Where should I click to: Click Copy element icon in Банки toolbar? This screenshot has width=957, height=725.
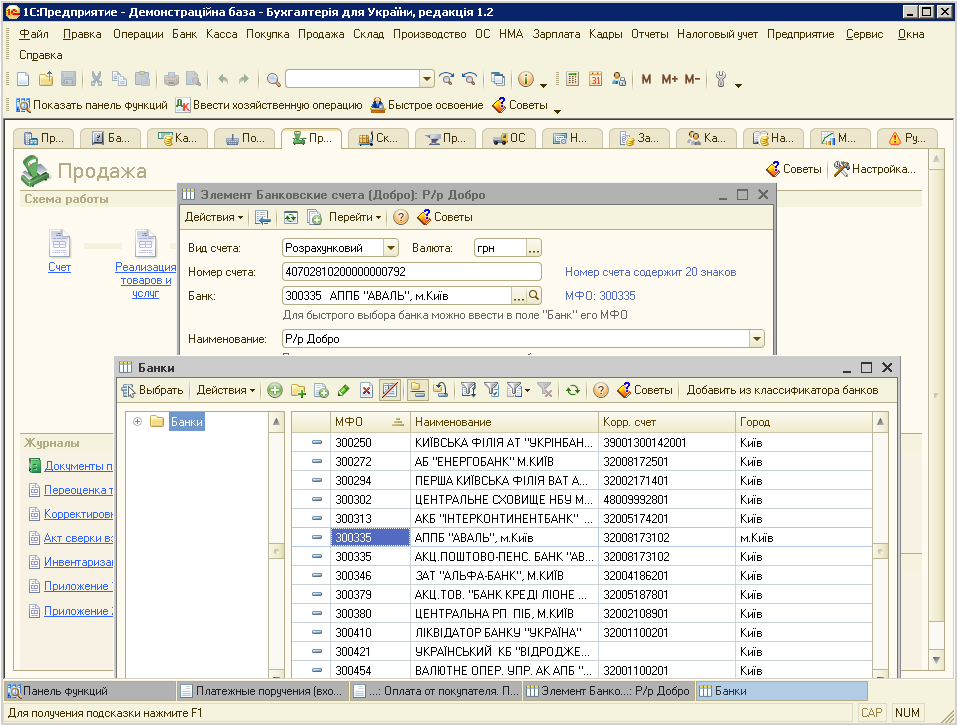321,391
